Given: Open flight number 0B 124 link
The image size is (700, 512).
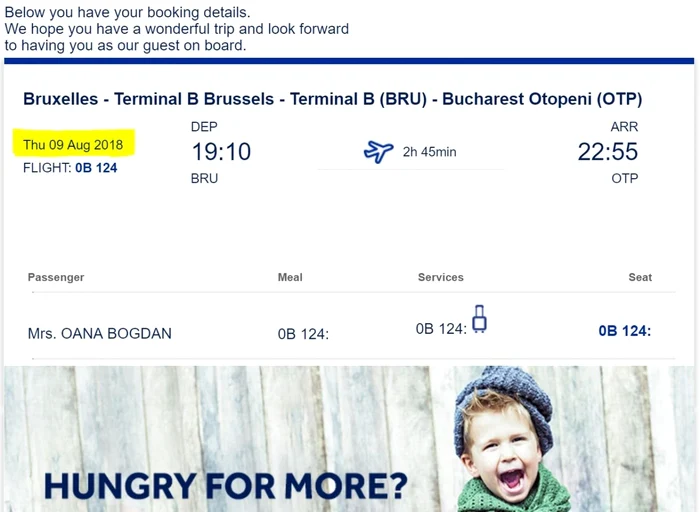Looking at the screenshot, I should click(x=96, y=168).
